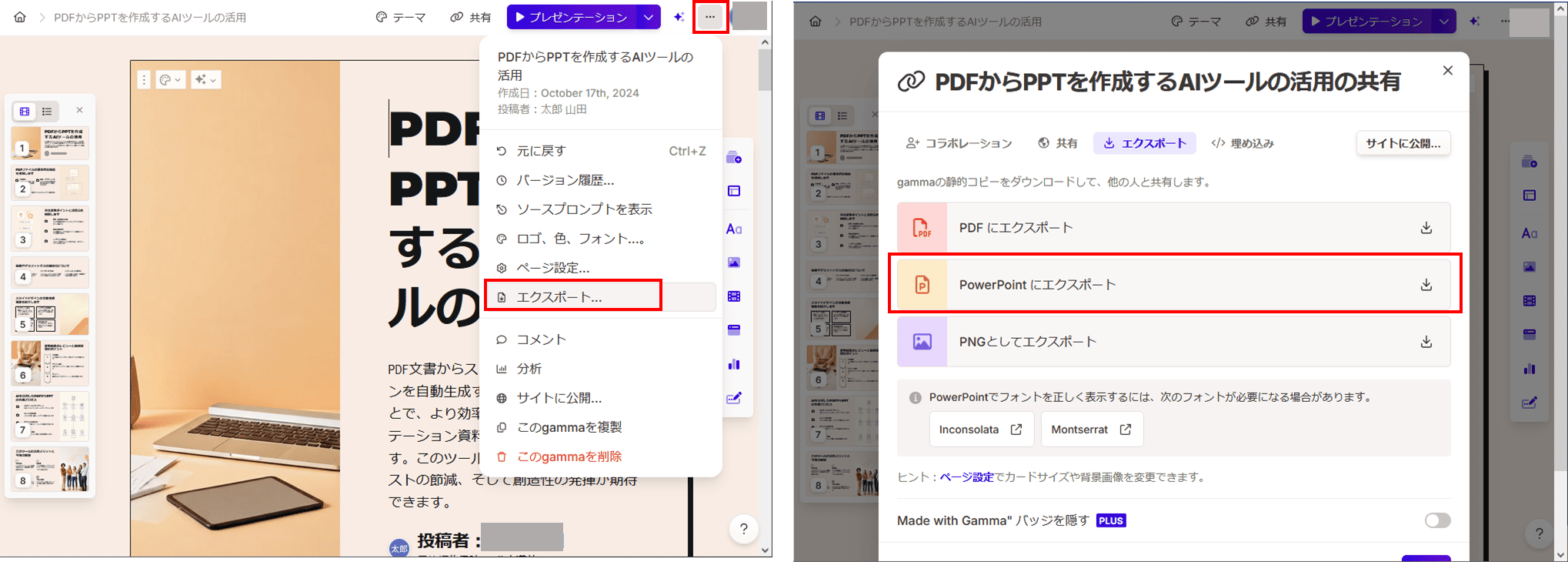This screenshot has height=562, width=1568.
Task: Open slide 8 thumbnail in left window
Action: point(50,470)
